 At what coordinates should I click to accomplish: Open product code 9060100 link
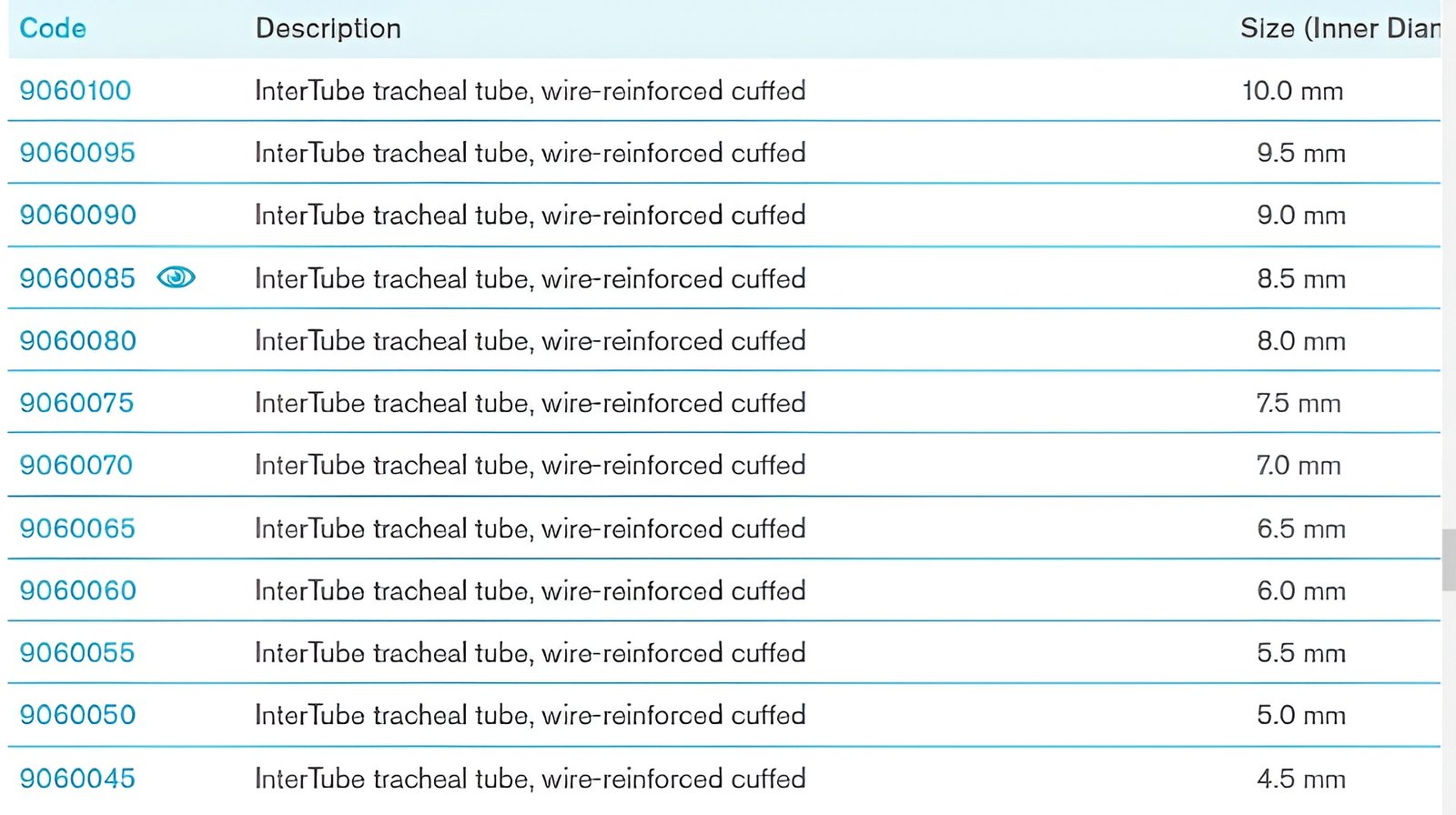click(76, 91)
